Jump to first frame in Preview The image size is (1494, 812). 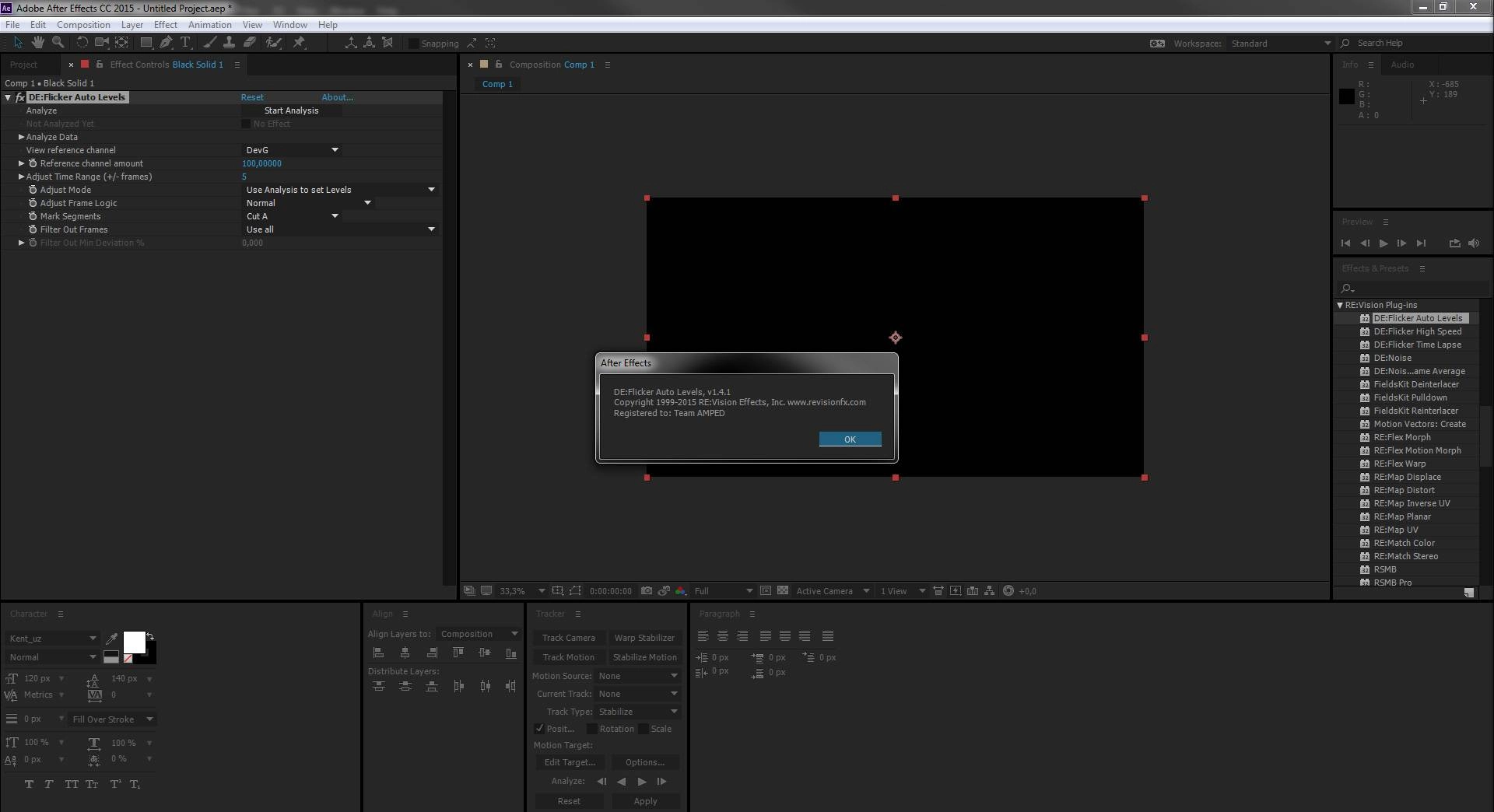(x=1346, y=243)
